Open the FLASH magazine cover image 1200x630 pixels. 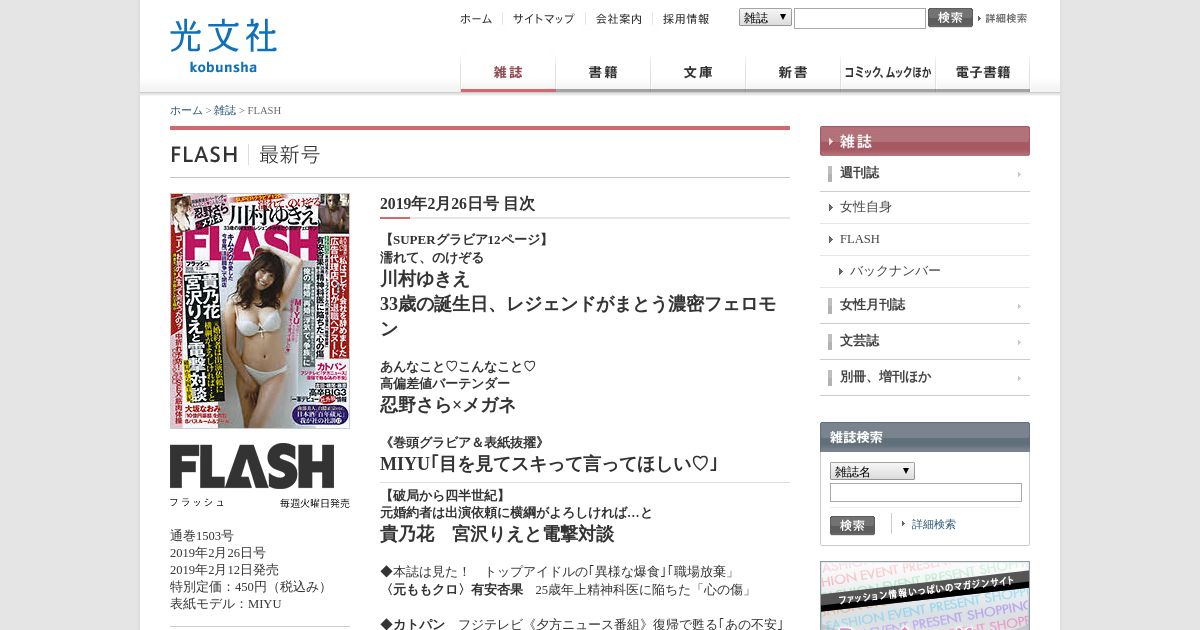(260, 311)
